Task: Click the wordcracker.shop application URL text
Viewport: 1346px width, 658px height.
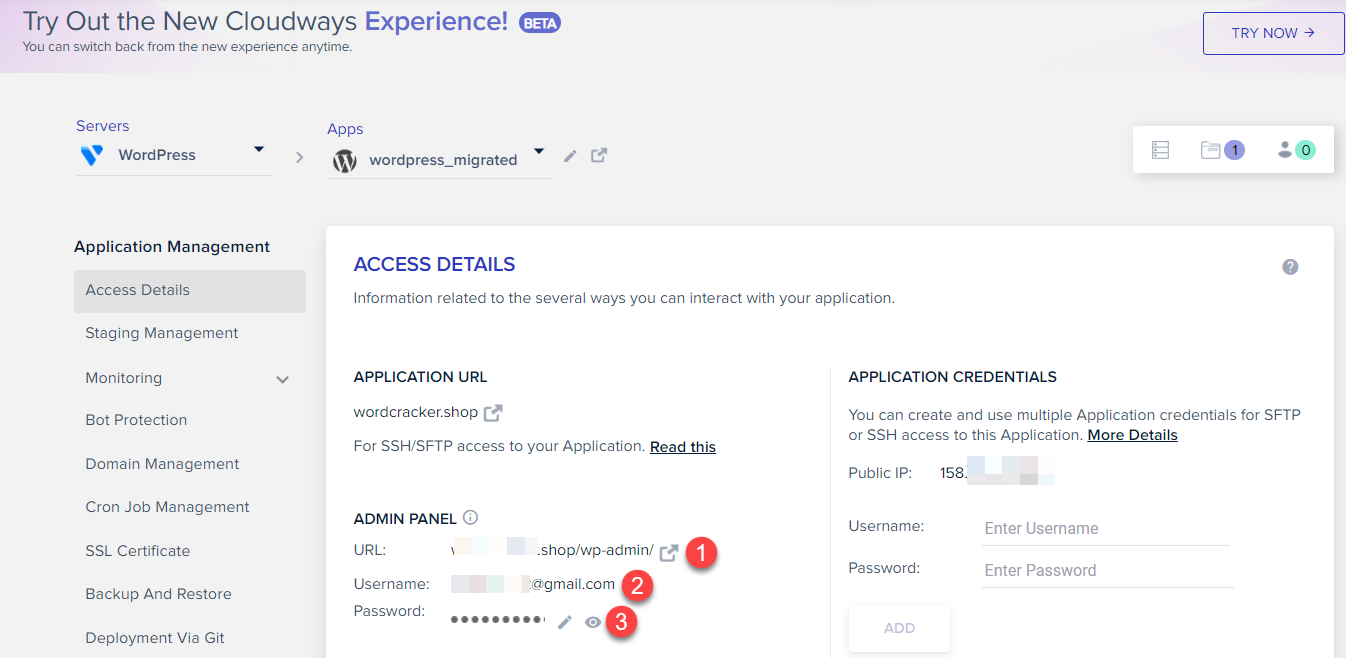Action: [x=416, y=412]
